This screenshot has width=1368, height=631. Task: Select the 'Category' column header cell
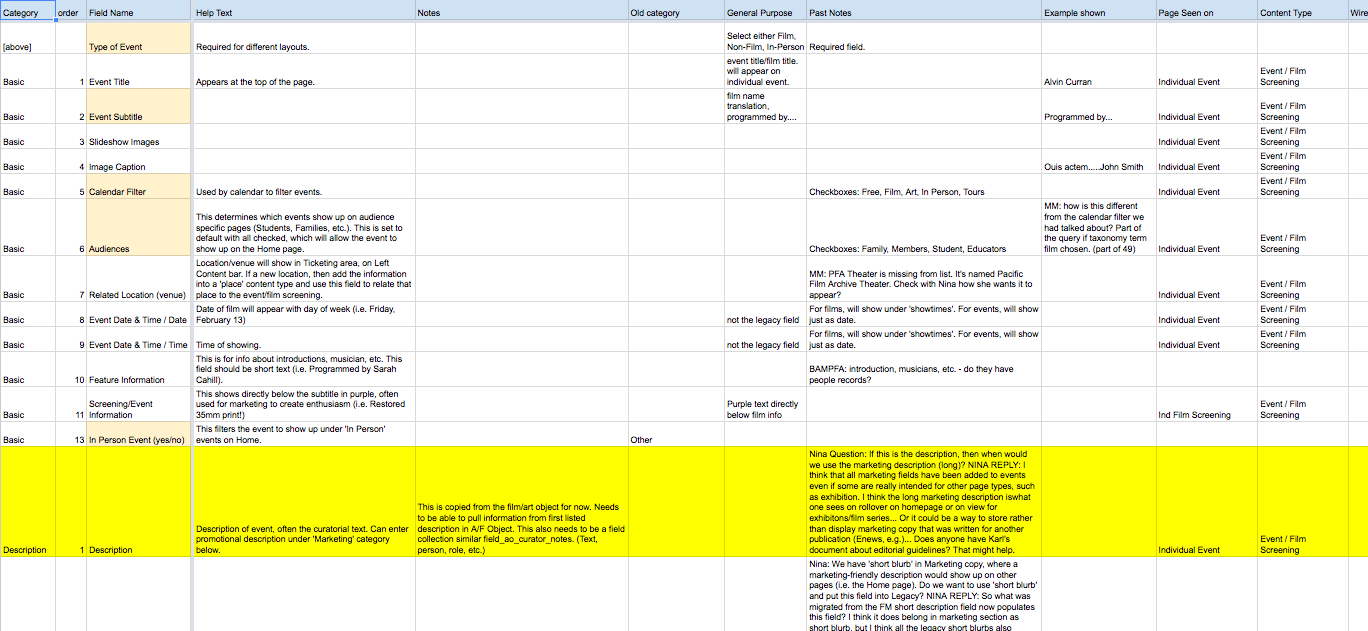(28, 13)
